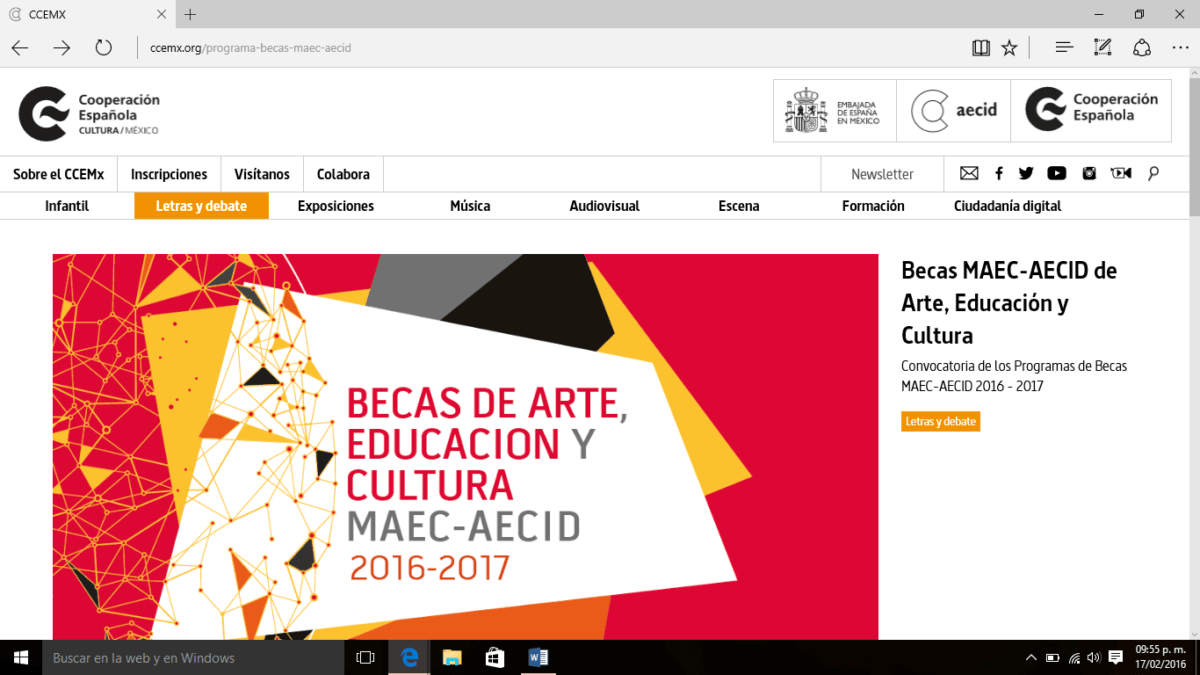Open the browser Hub panel
The image size is (1200, 675).
(x=1064, y=47)
